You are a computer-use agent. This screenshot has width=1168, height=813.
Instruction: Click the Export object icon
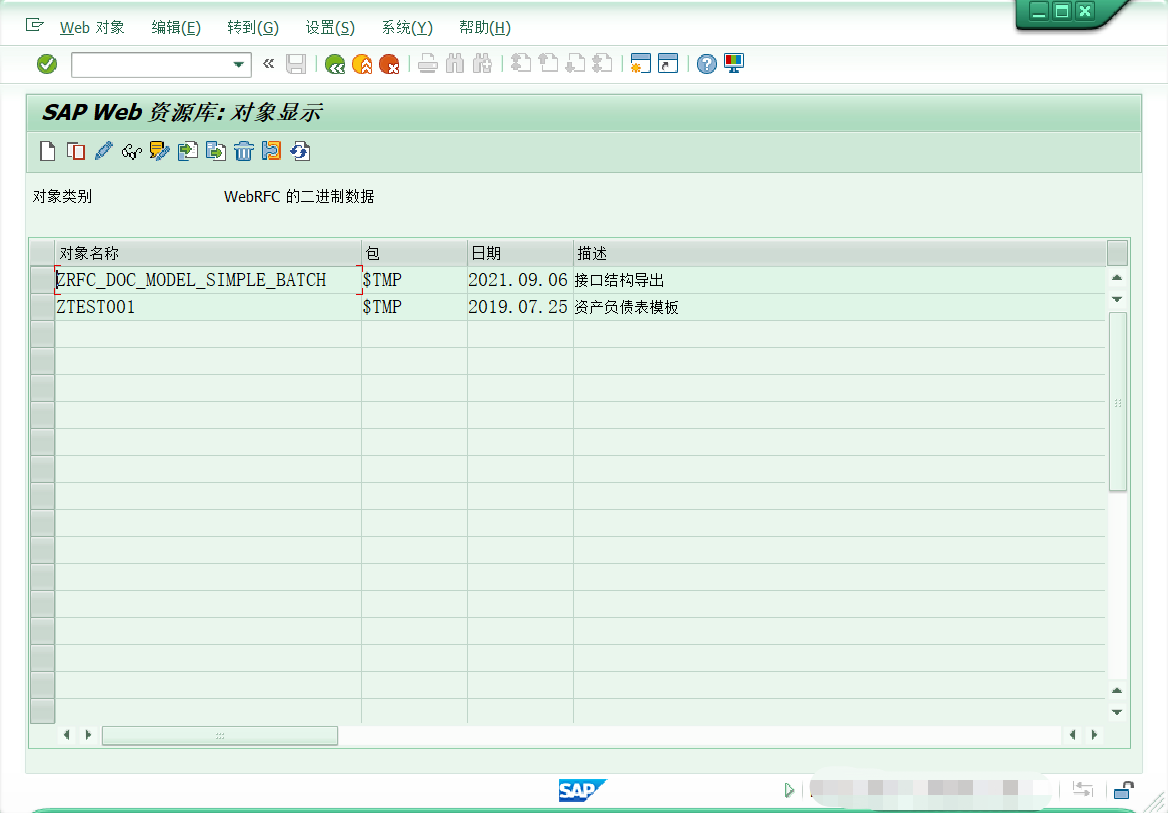(216, 151)
